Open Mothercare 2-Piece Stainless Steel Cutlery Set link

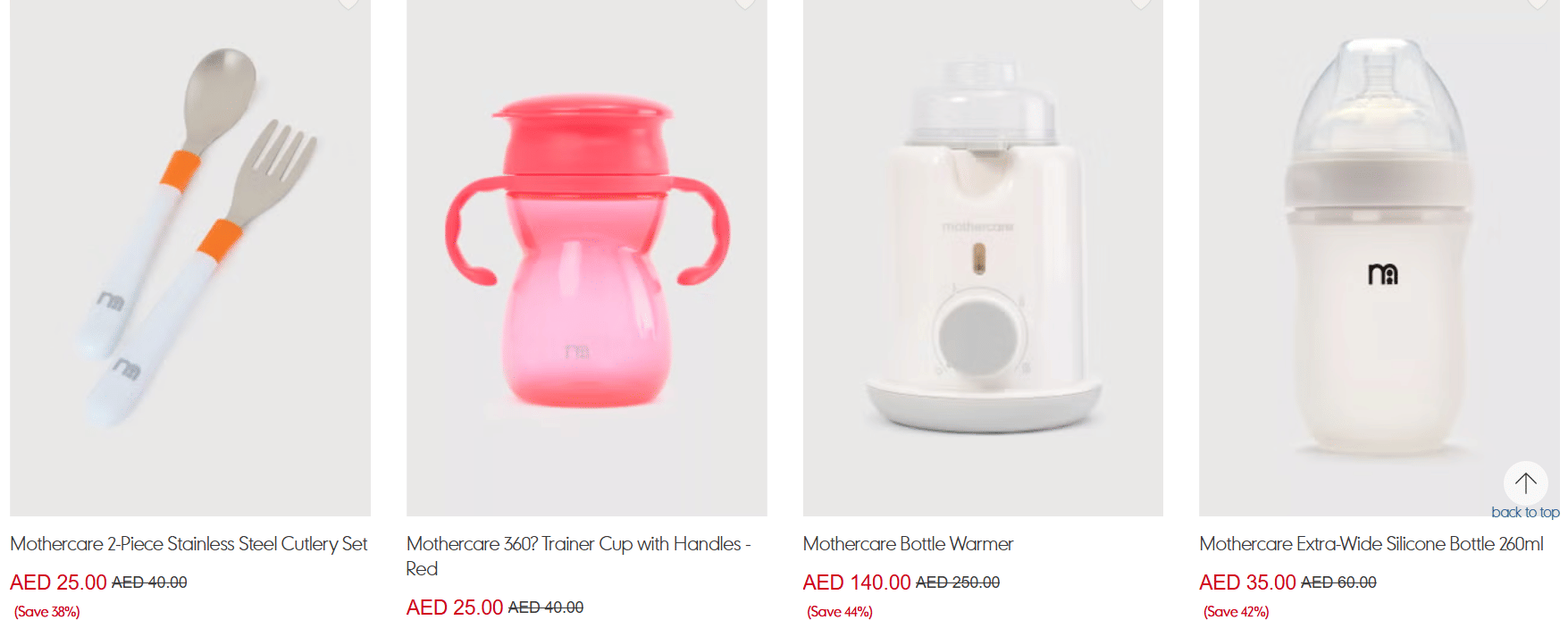click(x=189, y=543)
